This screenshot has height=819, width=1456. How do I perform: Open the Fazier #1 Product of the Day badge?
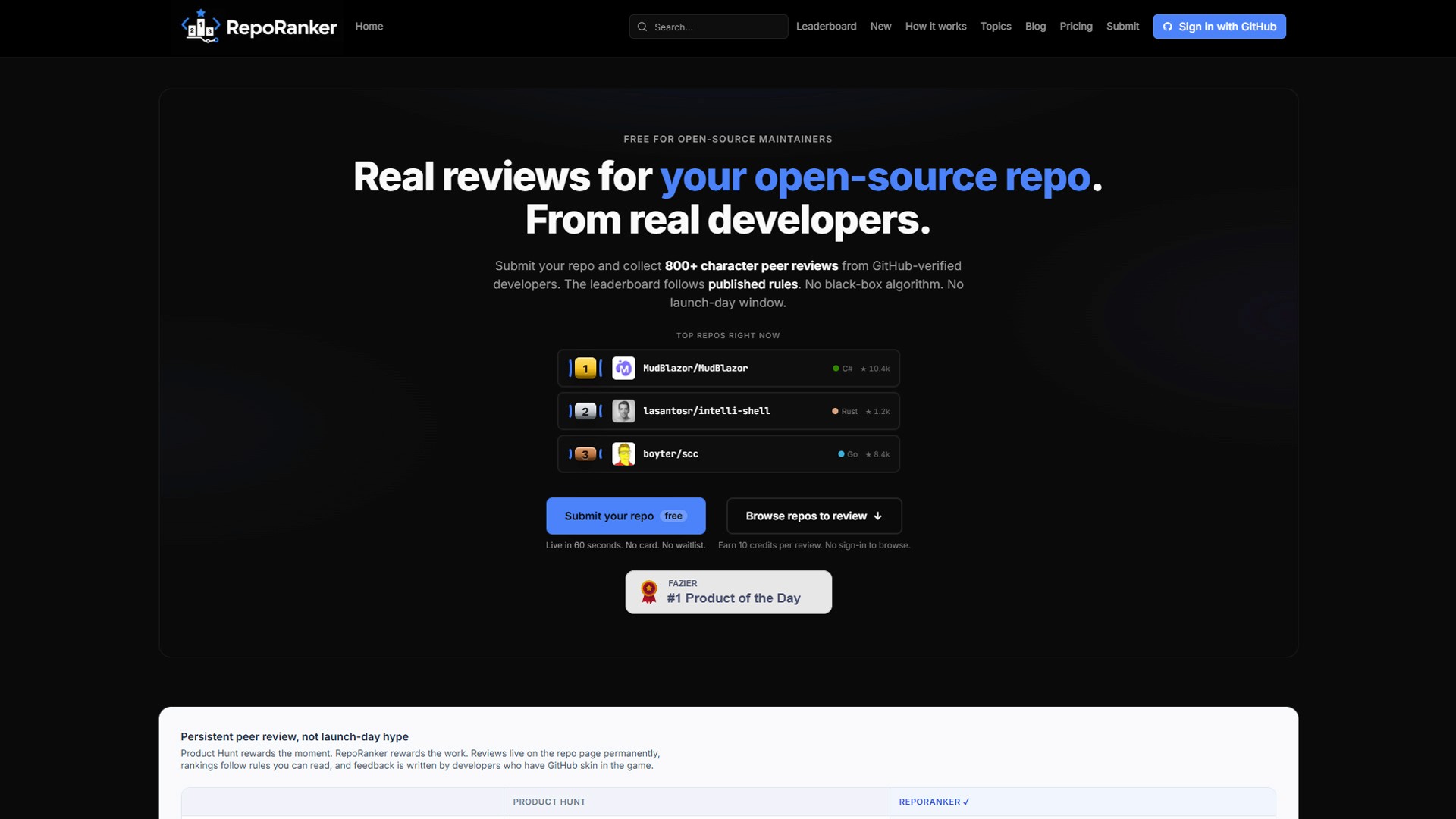728,592
